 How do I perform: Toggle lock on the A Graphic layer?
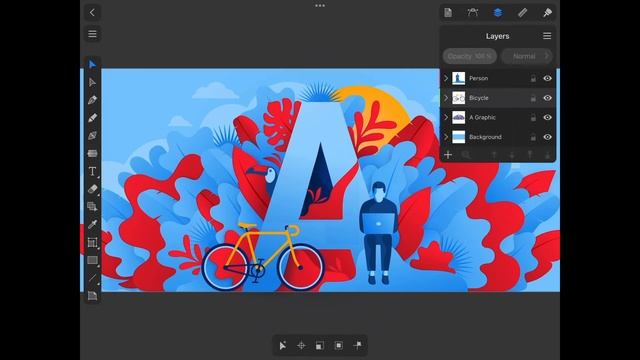point(533,118)
